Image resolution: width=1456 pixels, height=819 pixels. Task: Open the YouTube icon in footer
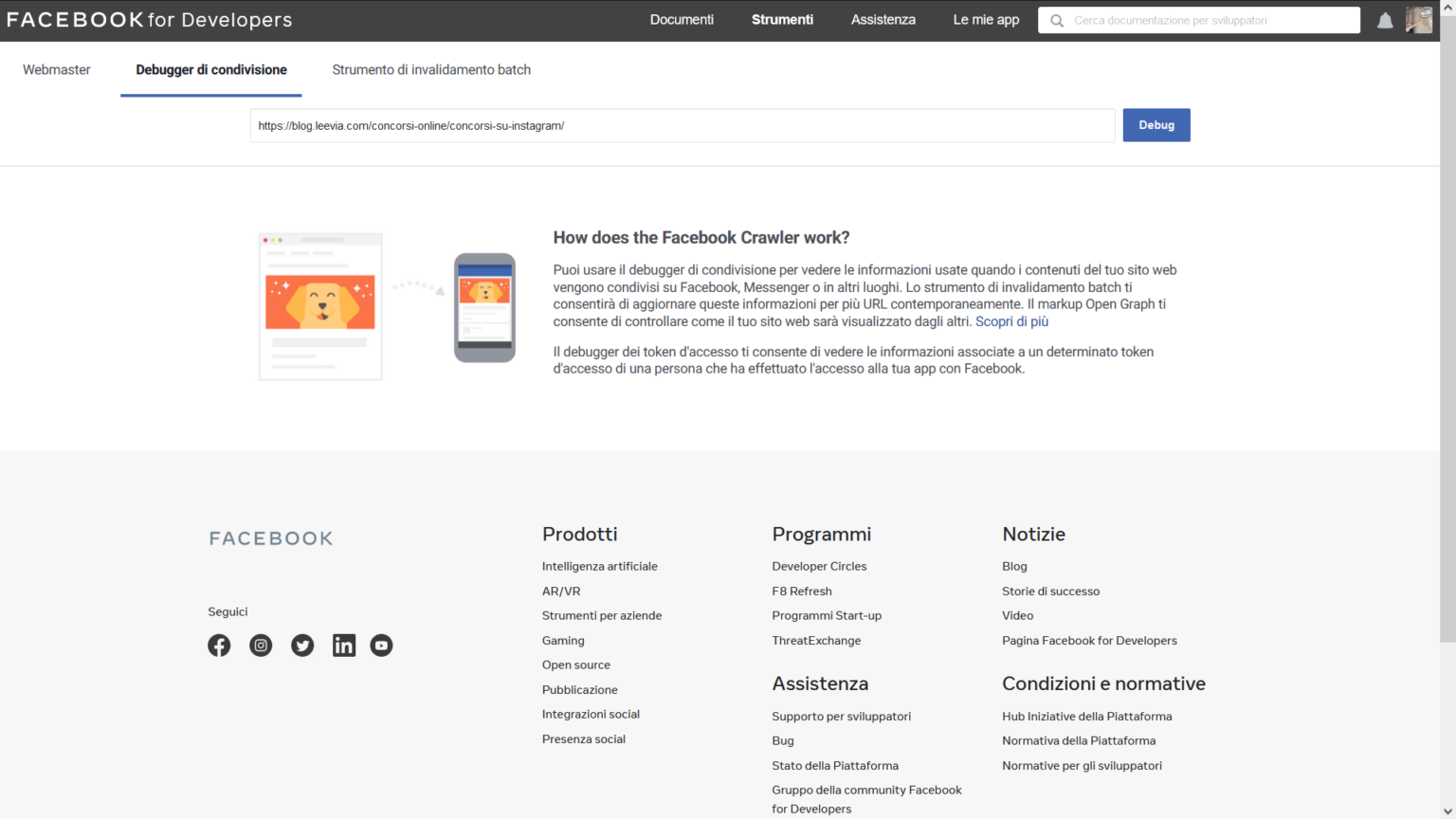point(381,646)
